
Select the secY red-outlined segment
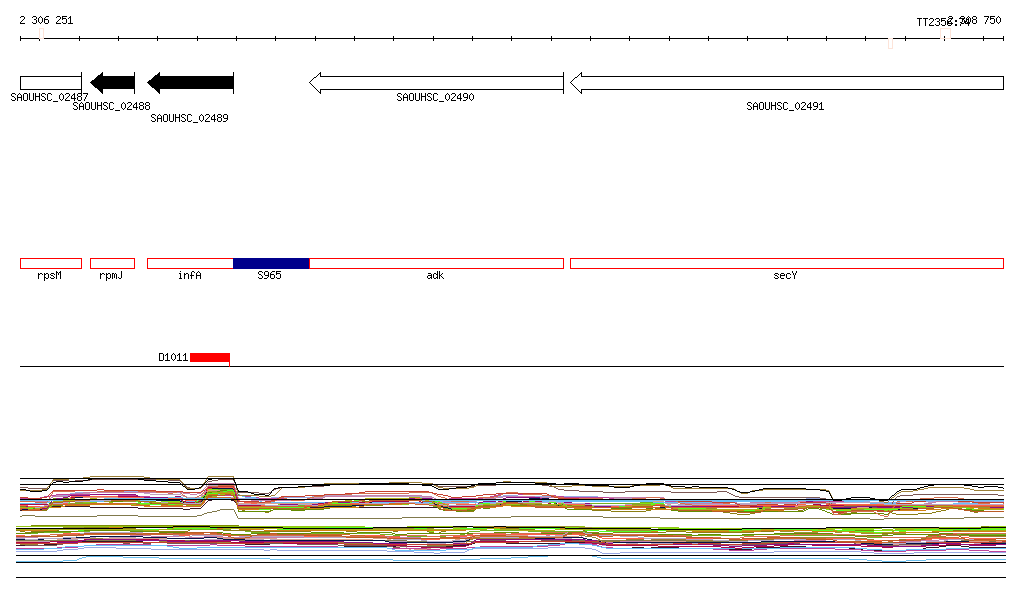[786, 263]
